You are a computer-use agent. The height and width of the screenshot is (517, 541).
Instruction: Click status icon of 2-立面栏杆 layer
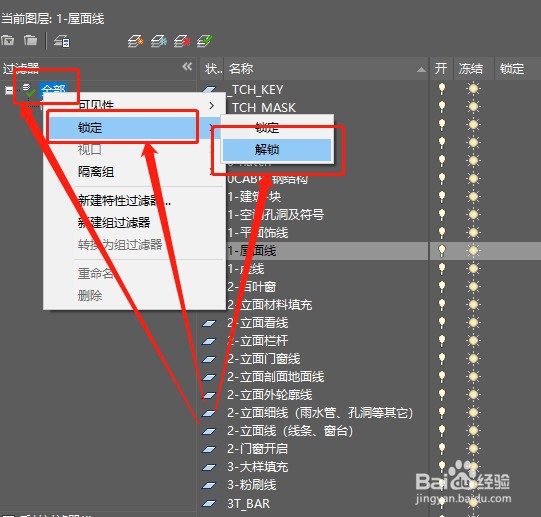(x=209, y=341)
